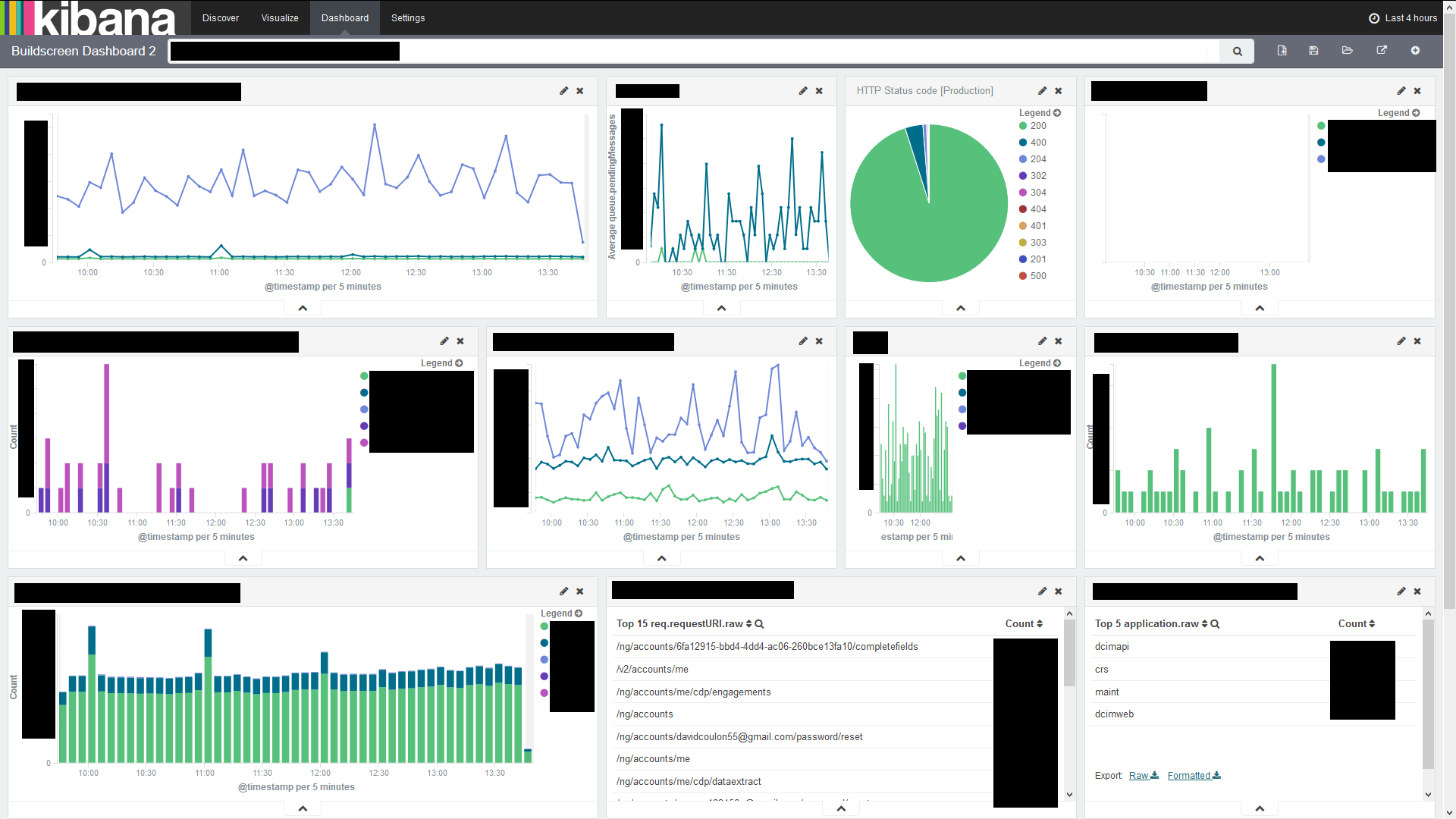Sort Top 15 req.requestURI.raw column

[748, 624]
